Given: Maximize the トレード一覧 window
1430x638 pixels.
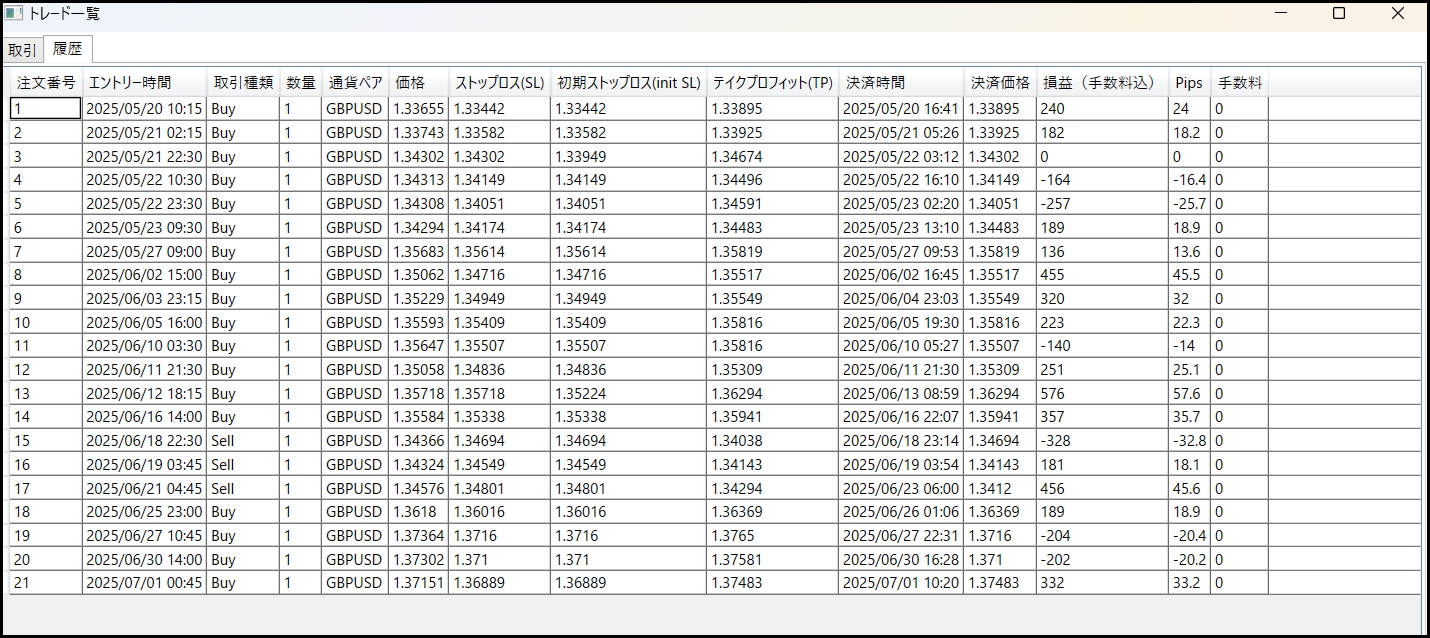Looking at the screenshot, I should pyautogui.click(x=1339, y=14).
